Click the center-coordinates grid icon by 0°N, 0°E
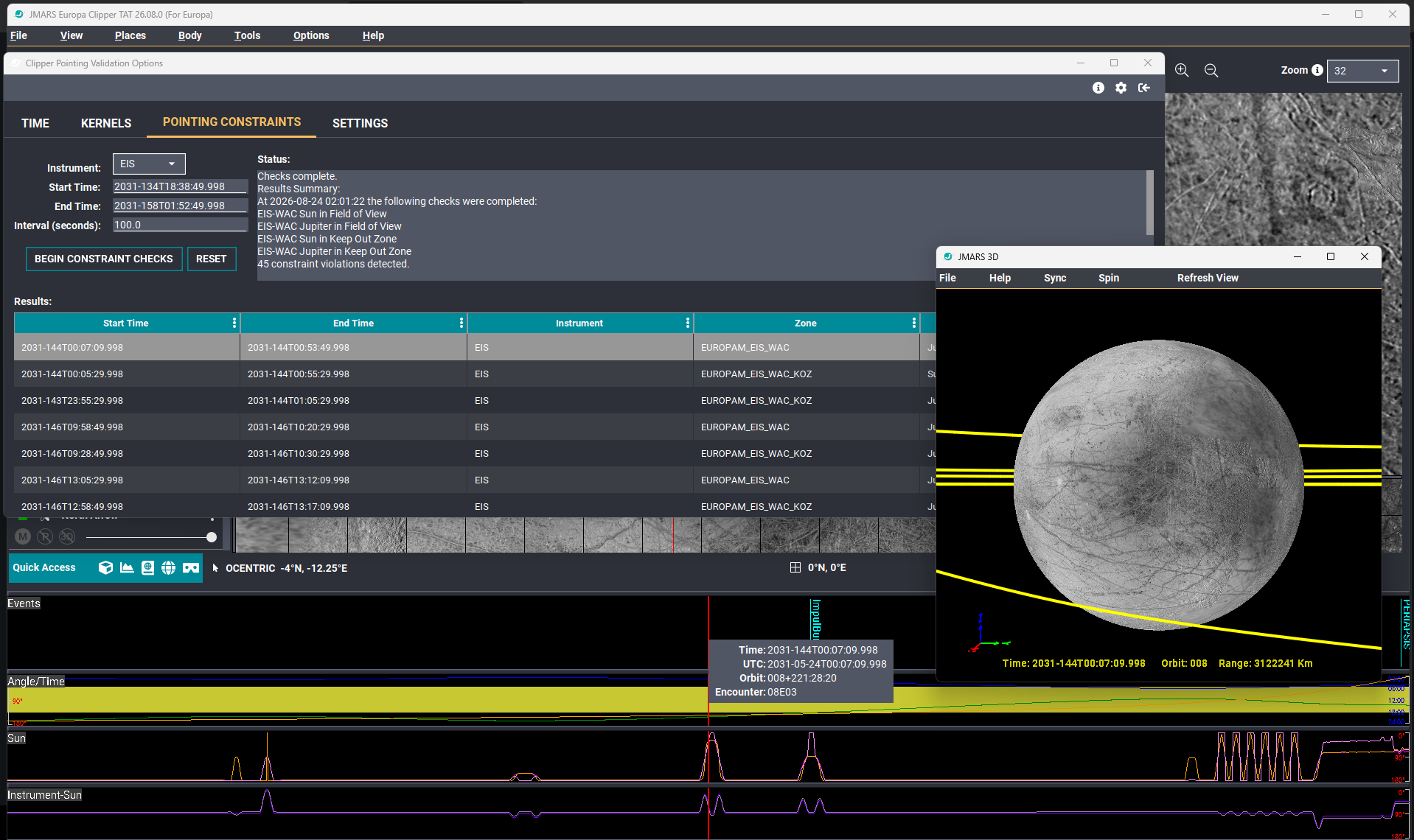 coord(795,567)
